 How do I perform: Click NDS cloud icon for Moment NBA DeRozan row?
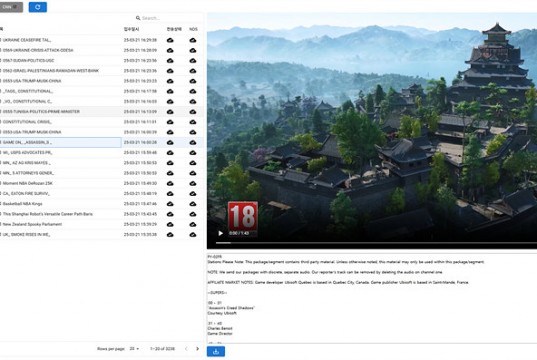click(x=193, y=183)
